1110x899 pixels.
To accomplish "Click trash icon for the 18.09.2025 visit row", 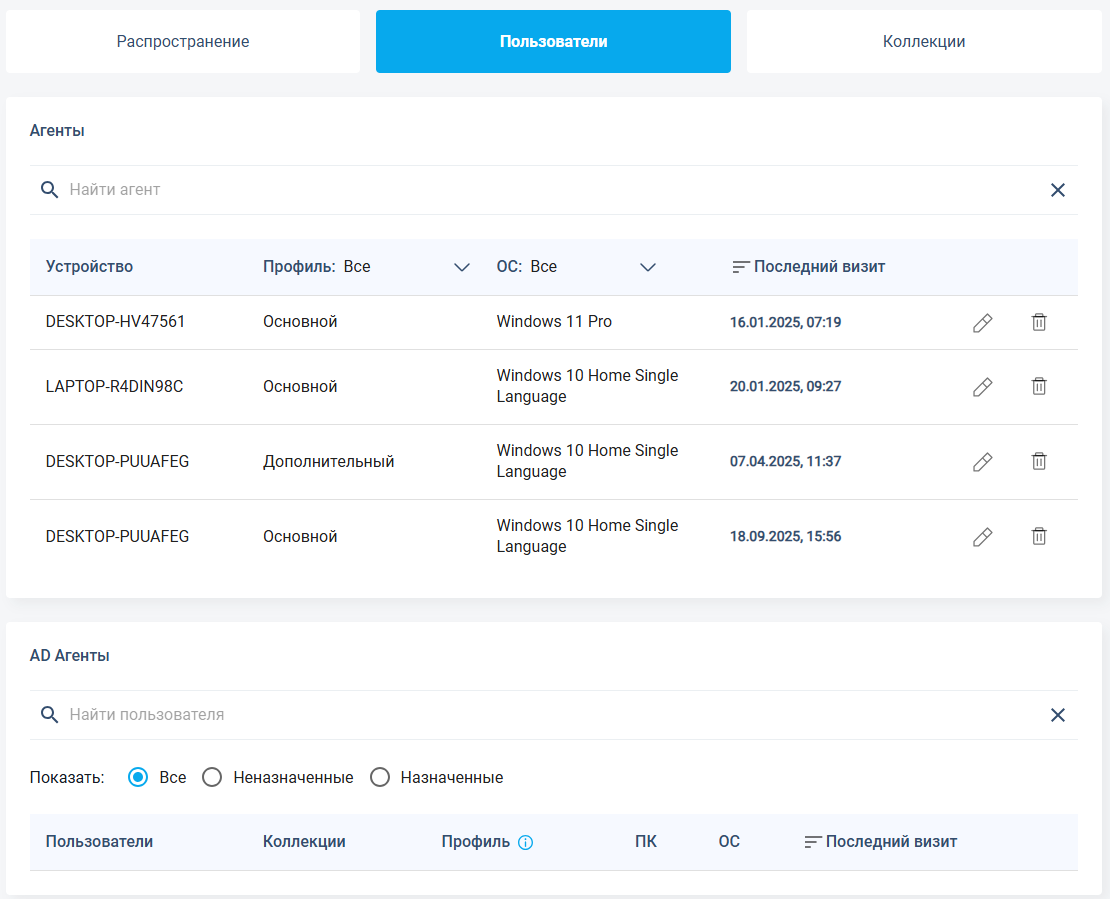I will pos(1039,536).
